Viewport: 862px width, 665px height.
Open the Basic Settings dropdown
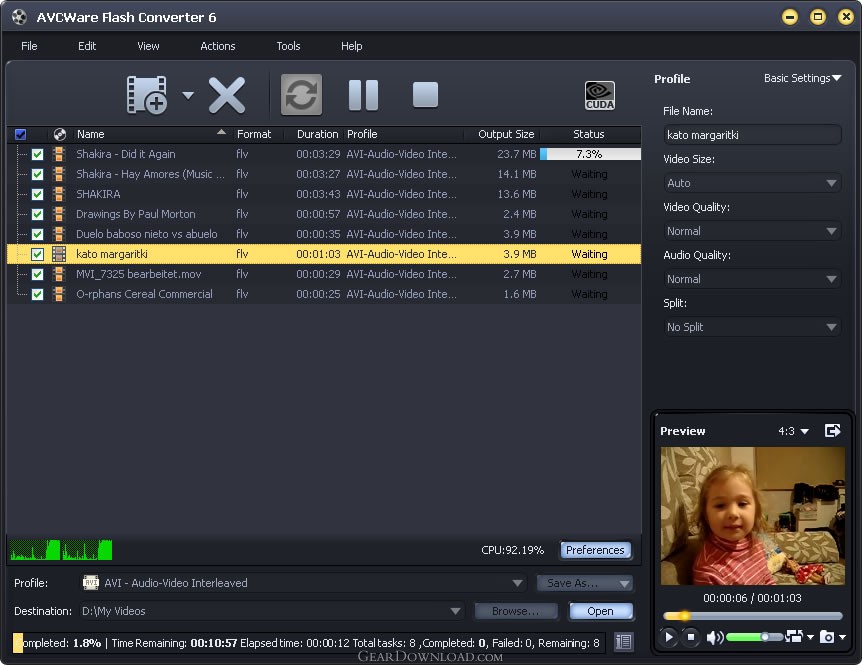pos(803,78)
